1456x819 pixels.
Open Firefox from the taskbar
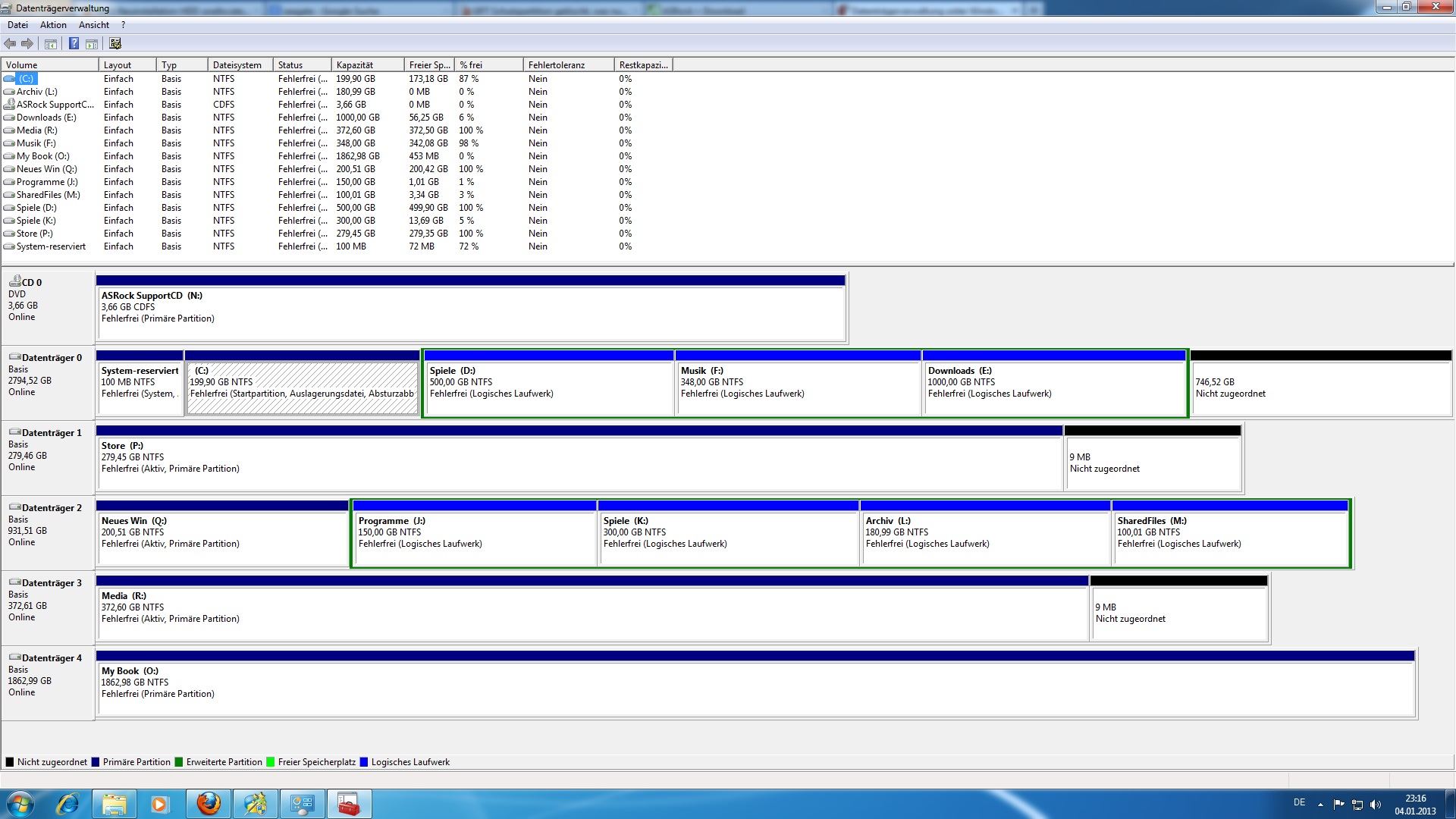[209, 804]
